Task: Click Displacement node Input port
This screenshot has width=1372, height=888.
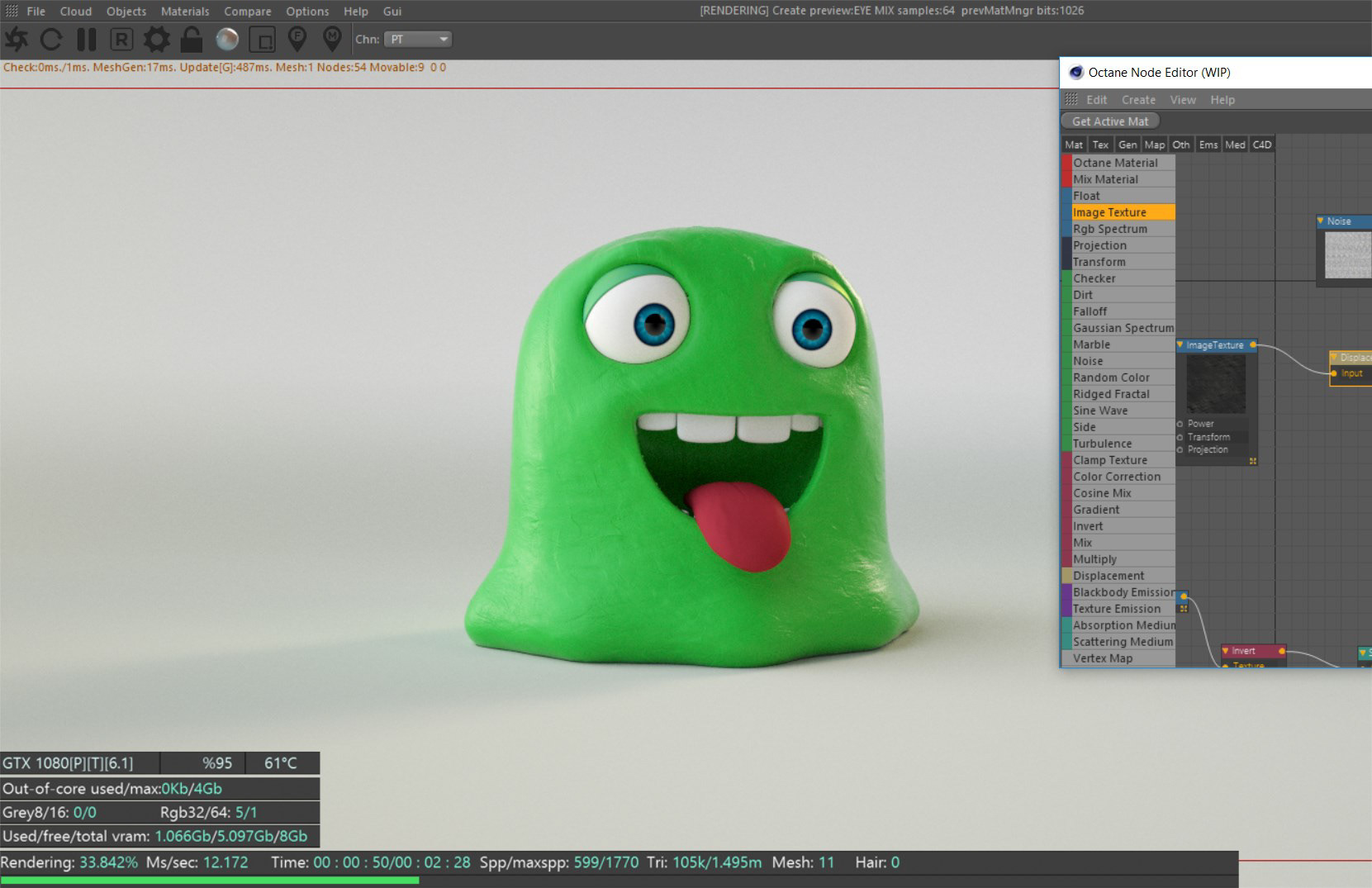Action: (1333, 373)
